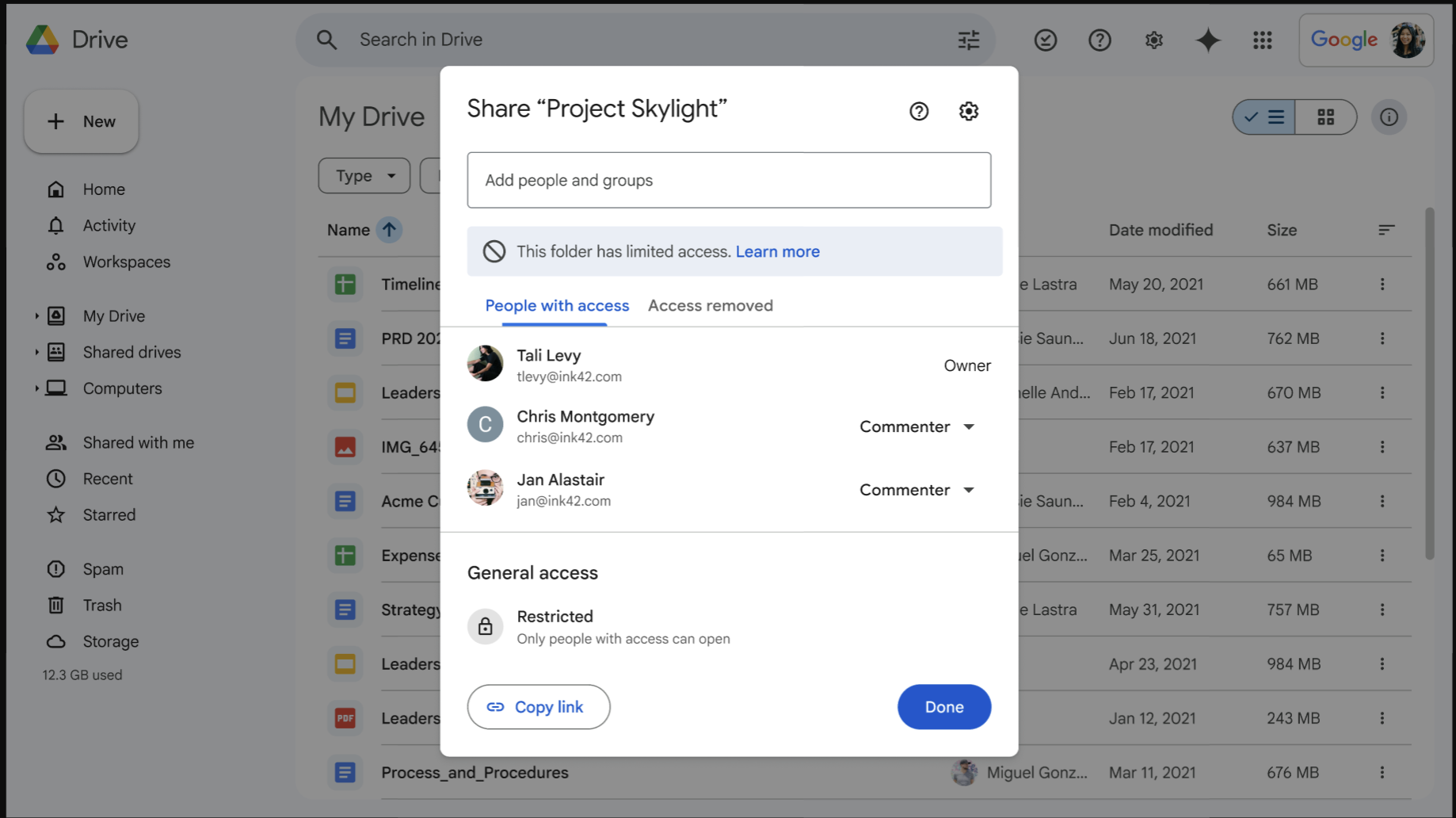This screenshot has width=1456, height=818.
Task: Open share dialog settings gear
Action: 968,111
